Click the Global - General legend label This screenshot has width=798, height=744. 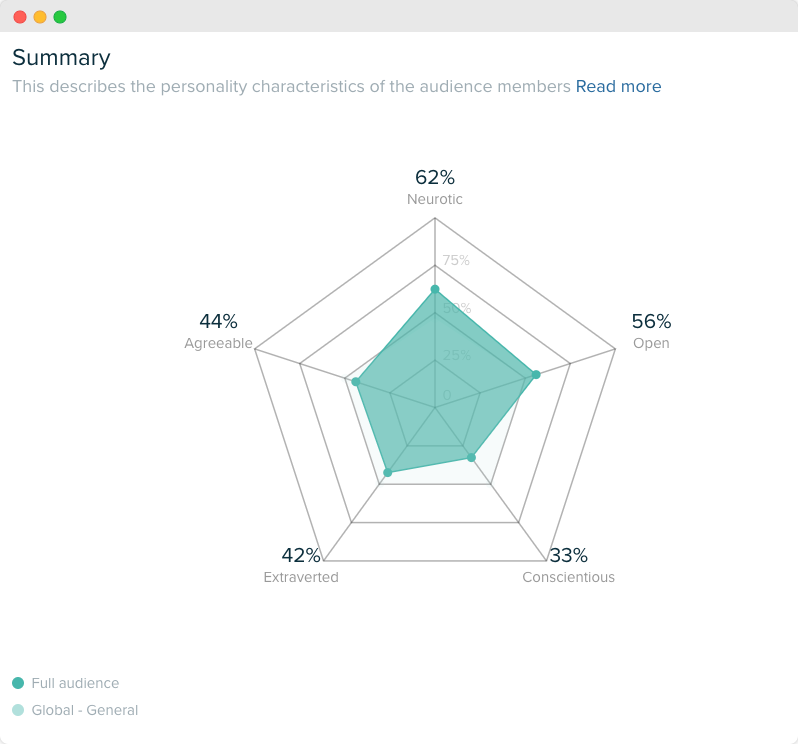click(84, 710)
